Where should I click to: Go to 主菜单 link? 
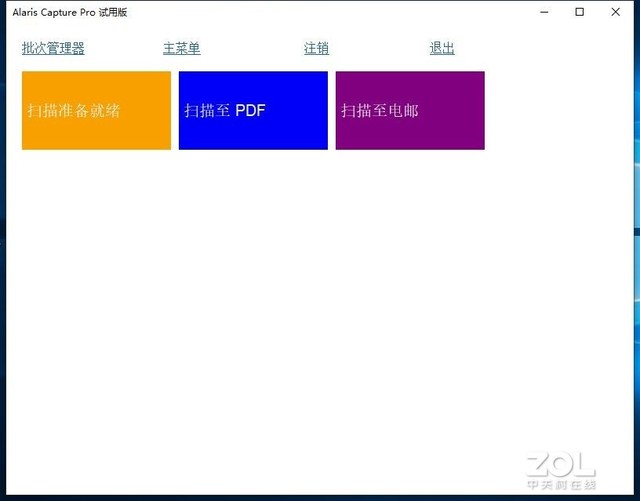point(182,48)
